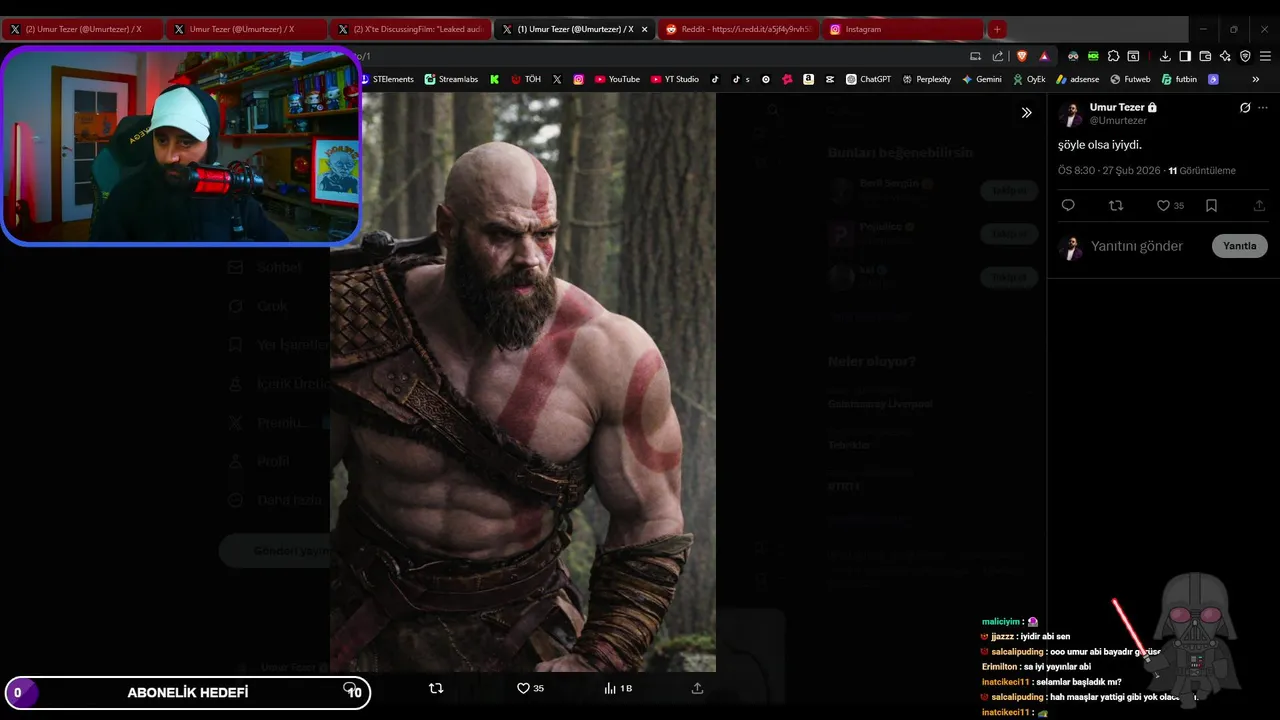The image size is (1280, 720).
Task: Open Brave Rewards triangle icon
Action: point(1044,56)
